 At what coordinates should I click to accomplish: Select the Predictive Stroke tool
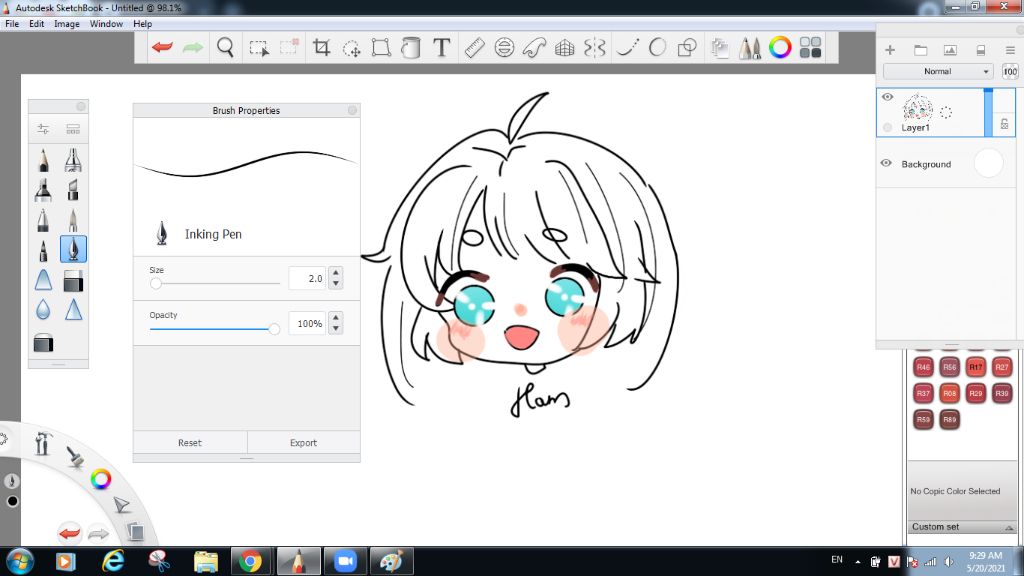pos(657,48)
